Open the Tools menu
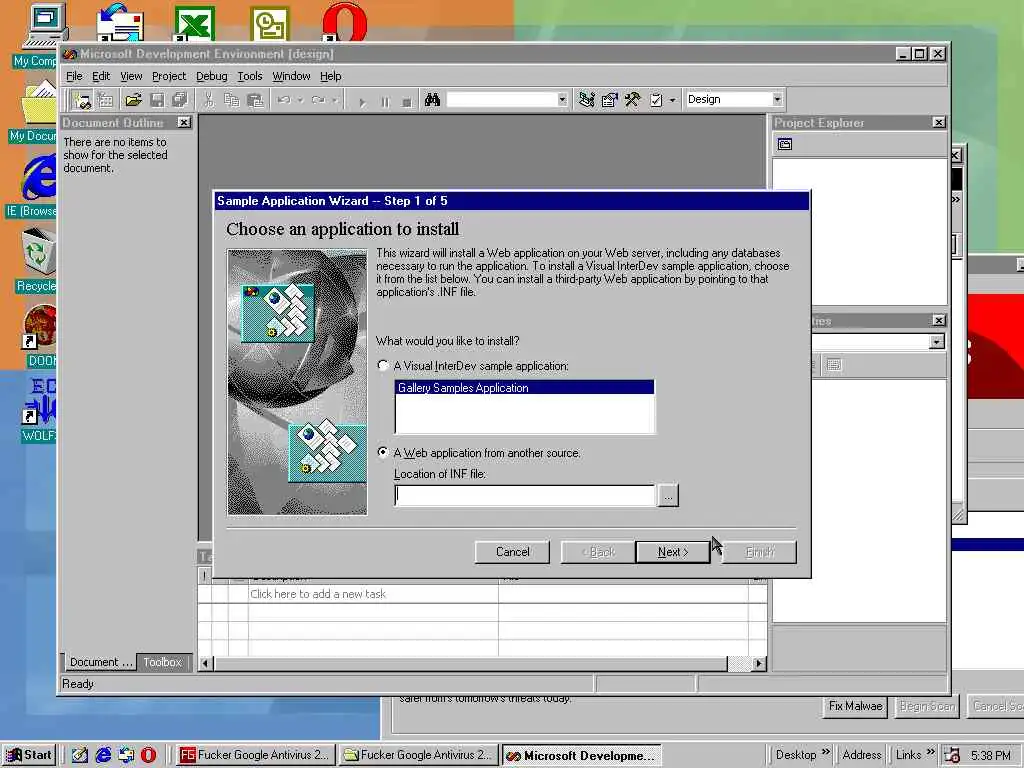This screenshot has width=1024, height=768. [x=249, y=76]
